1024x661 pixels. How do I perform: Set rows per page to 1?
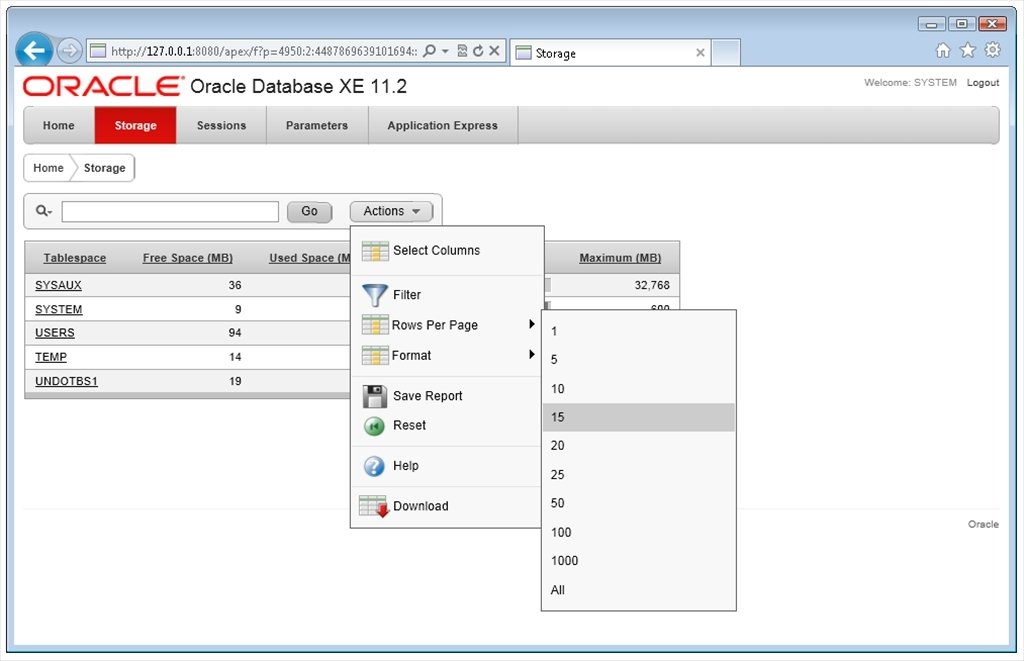coord(639,331)
